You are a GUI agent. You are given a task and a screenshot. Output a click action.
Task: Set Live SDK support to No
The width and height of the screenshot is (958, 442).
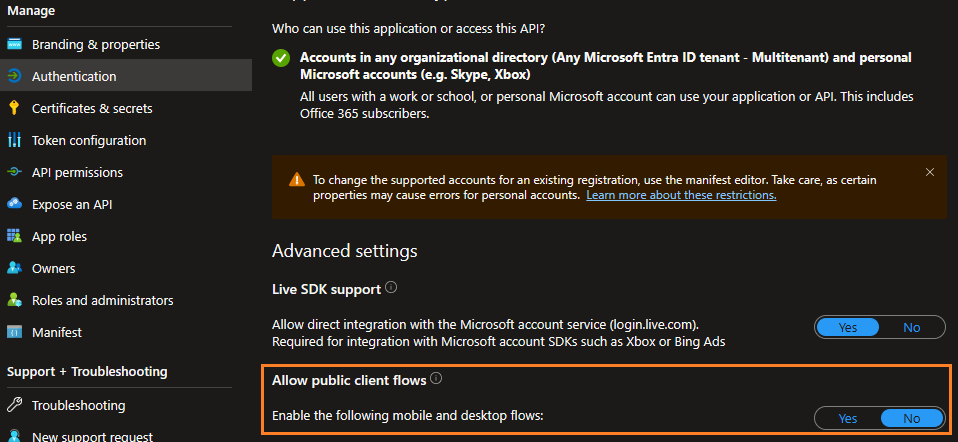click(911, 328)
